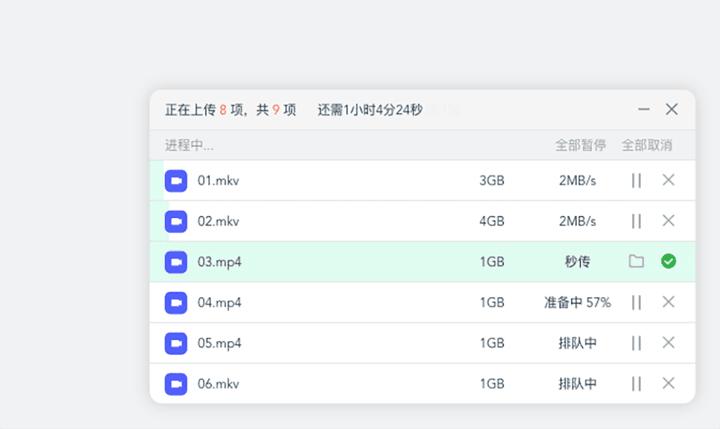
Task: Minimize the upload panel
Action: pos(644,109)
